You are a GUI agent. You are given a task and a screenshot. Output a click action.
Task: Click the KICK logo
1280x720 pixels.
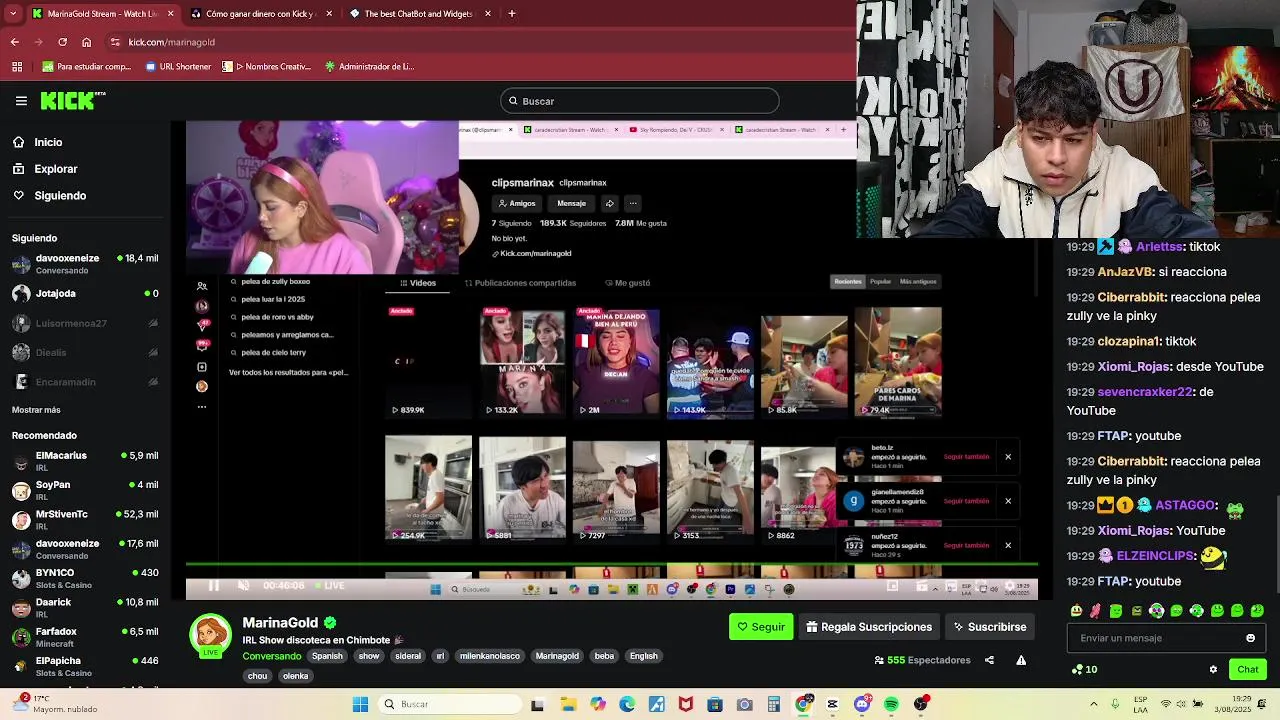click(x=72, y=101)
